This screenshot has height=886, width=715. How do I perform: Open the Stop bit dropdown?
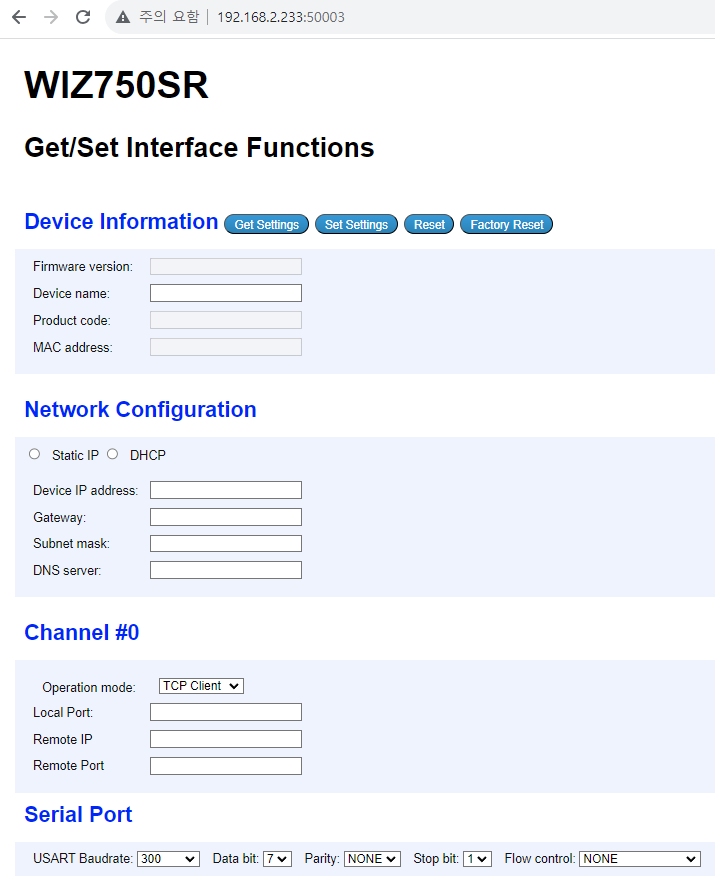[477, 858]
